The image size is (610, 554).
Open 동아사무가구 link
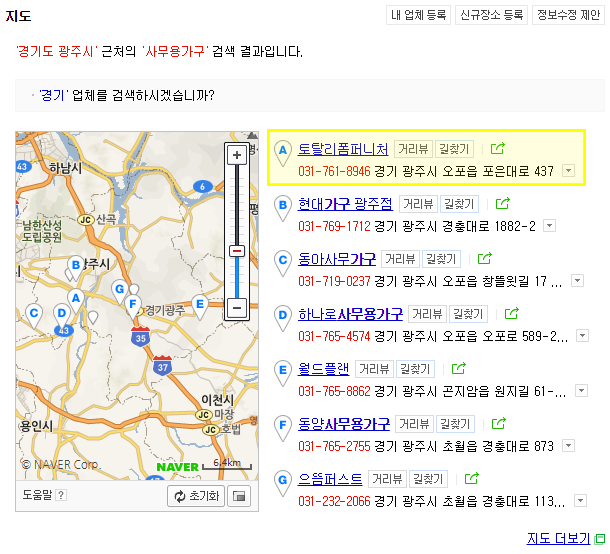coord(337,259)
